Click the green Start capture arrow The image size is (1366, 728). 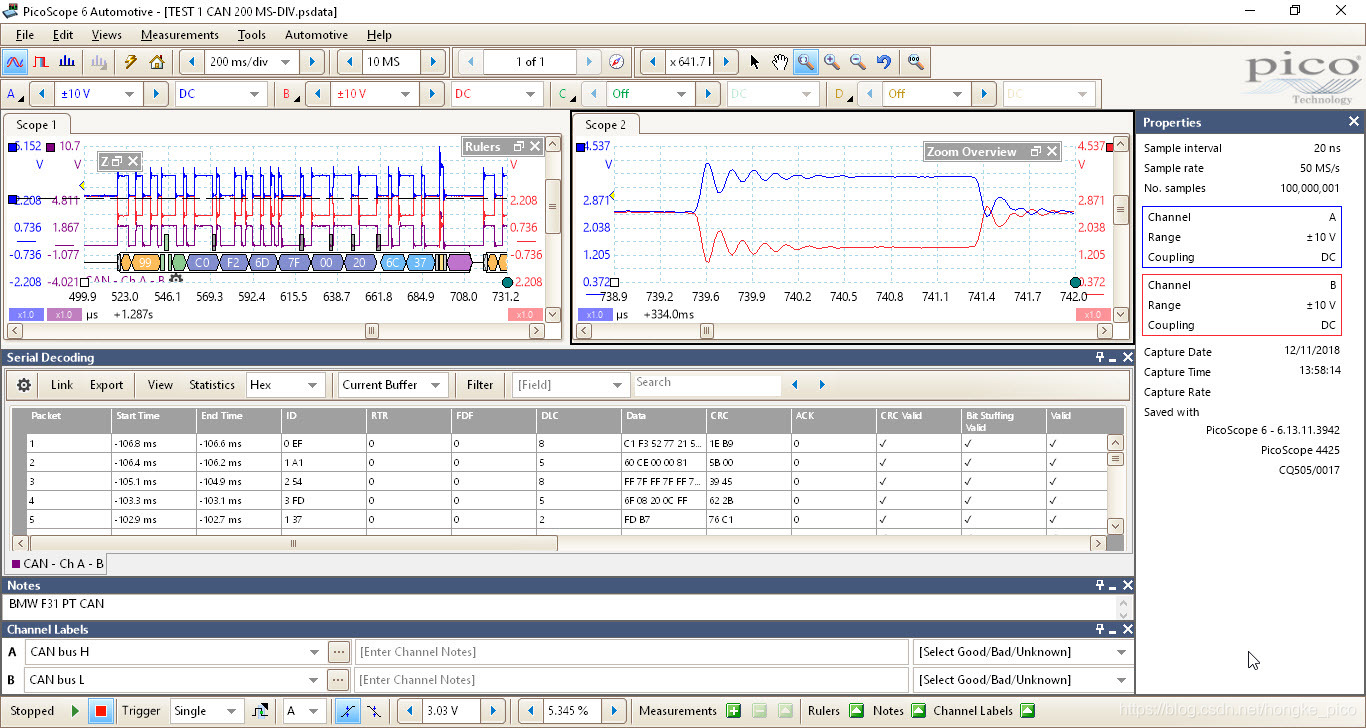75,711
